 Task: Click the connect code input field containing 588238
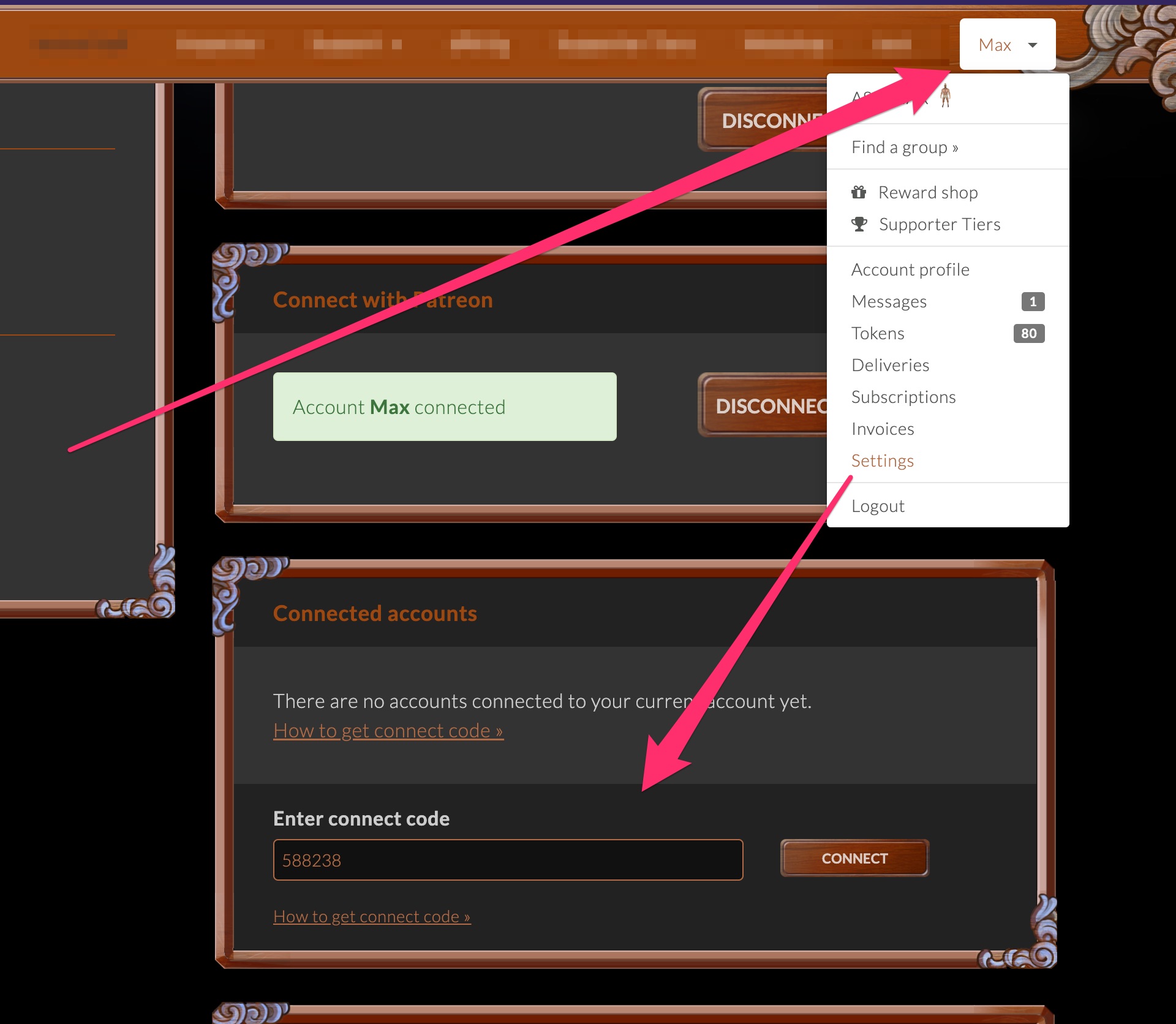pos(507,860)
